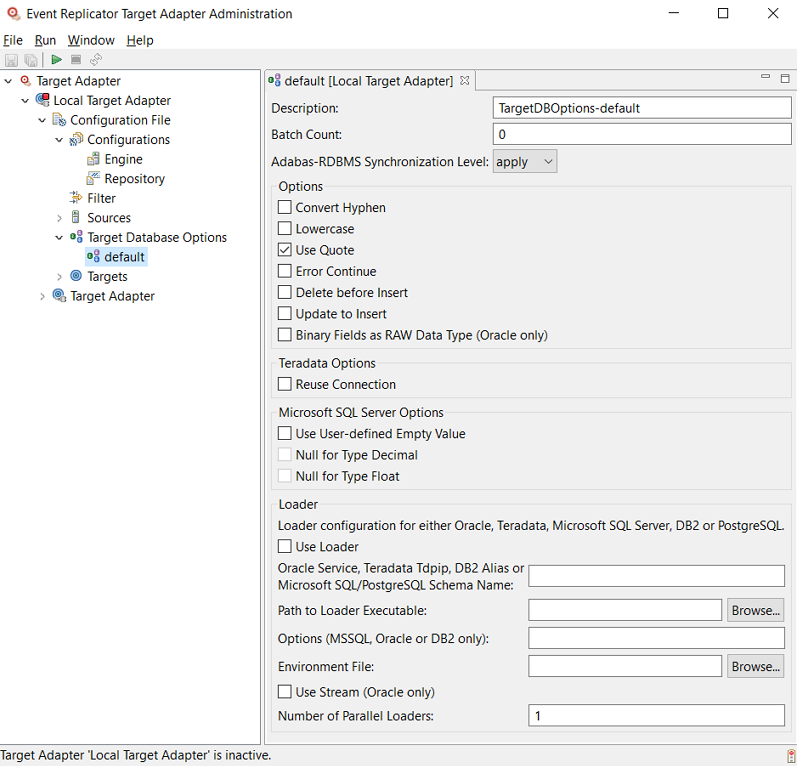The width and height of the screenshot is (797, 766).
Task: Enable the Convert Hyphen checkbox
Action: (x=285, y=208)
